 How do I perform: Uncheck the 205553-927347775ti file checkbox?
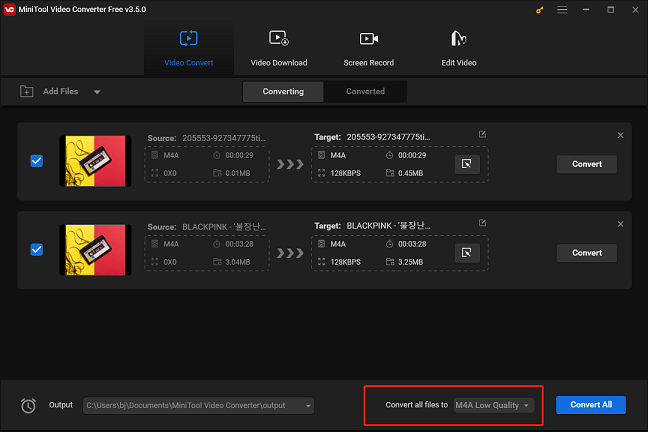37,161
